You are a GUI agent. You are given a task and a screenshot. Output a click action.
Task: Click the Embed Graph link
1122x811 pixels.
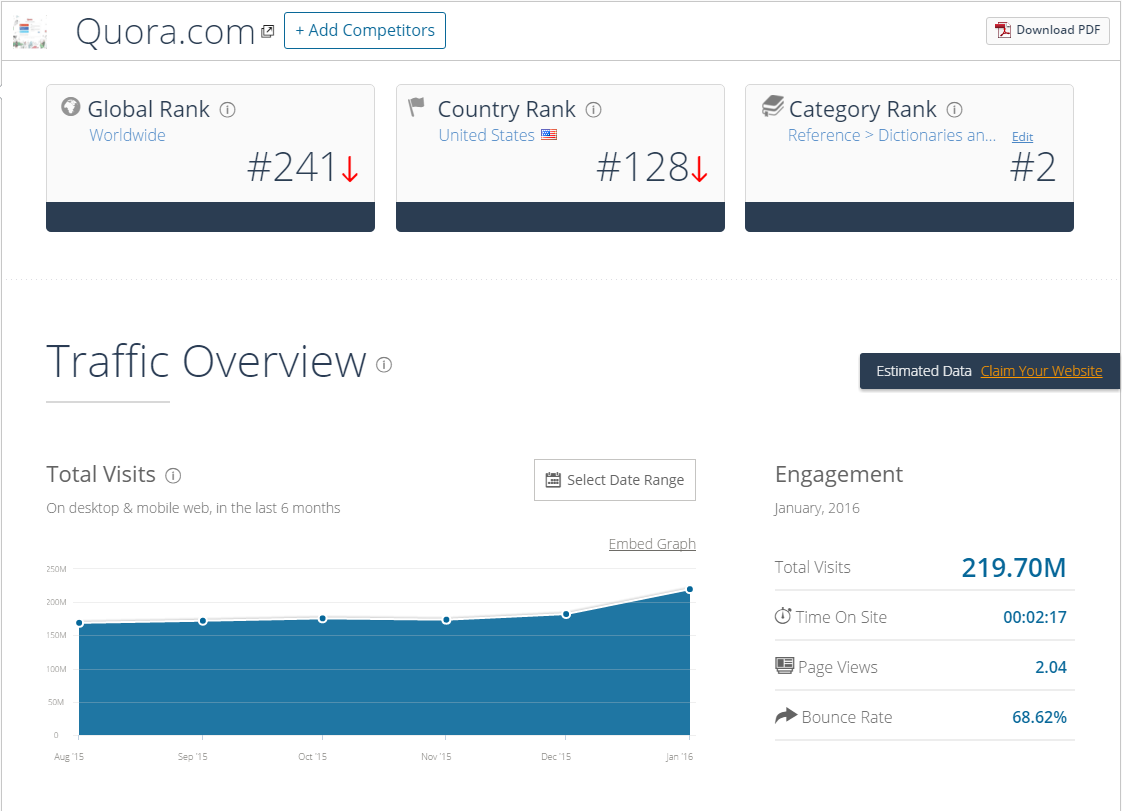[652, 544]
